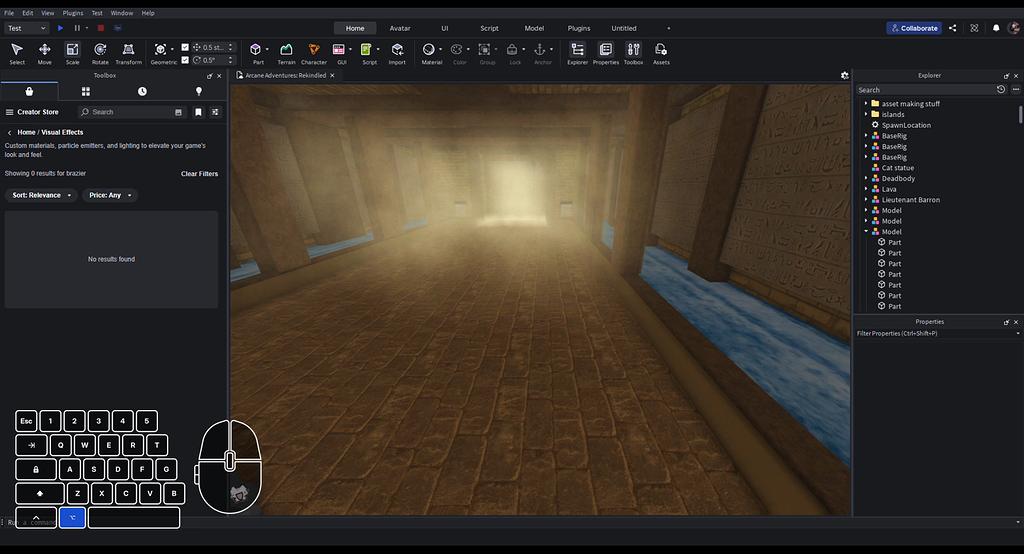Go back using Home breadcrumb arrow
This screenshot has height=554, width=1024.
9,133
